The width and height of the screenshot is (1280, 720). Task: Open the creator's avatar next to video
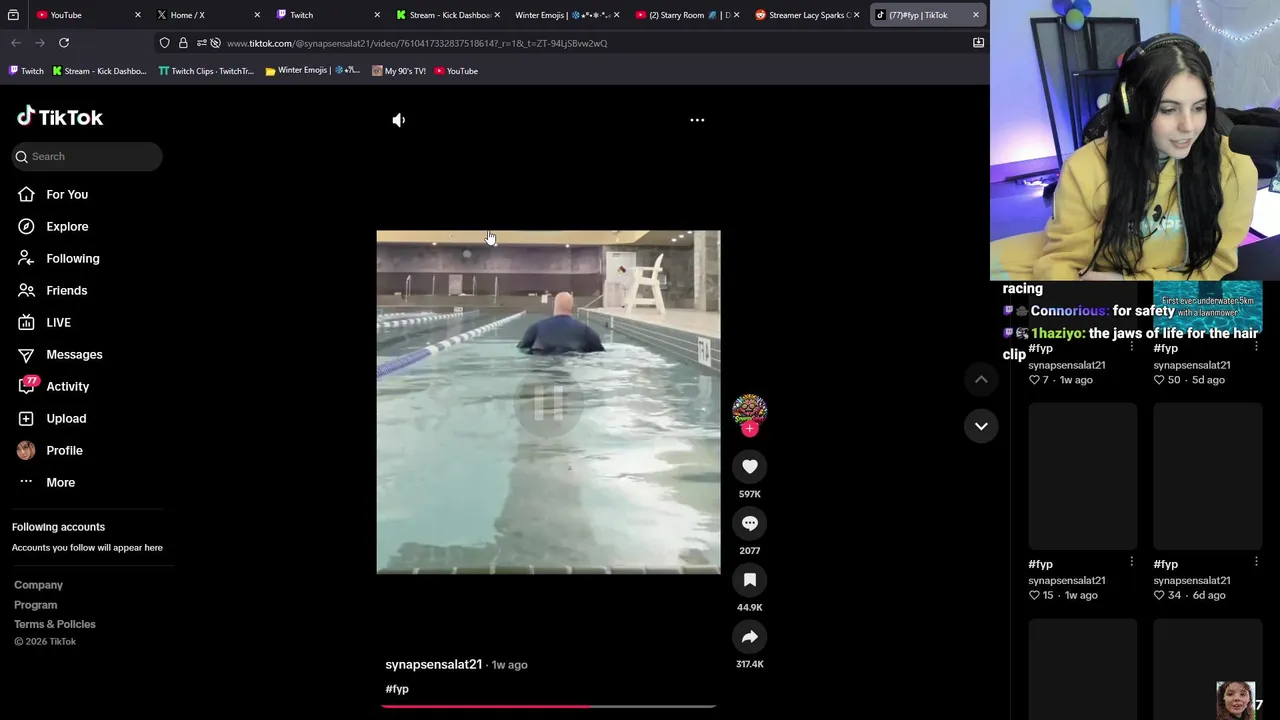[x=750, y=410]
